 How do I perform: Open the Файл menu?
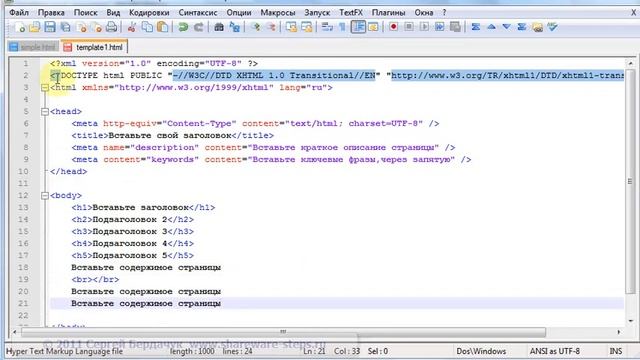click(x=19, y=13)
